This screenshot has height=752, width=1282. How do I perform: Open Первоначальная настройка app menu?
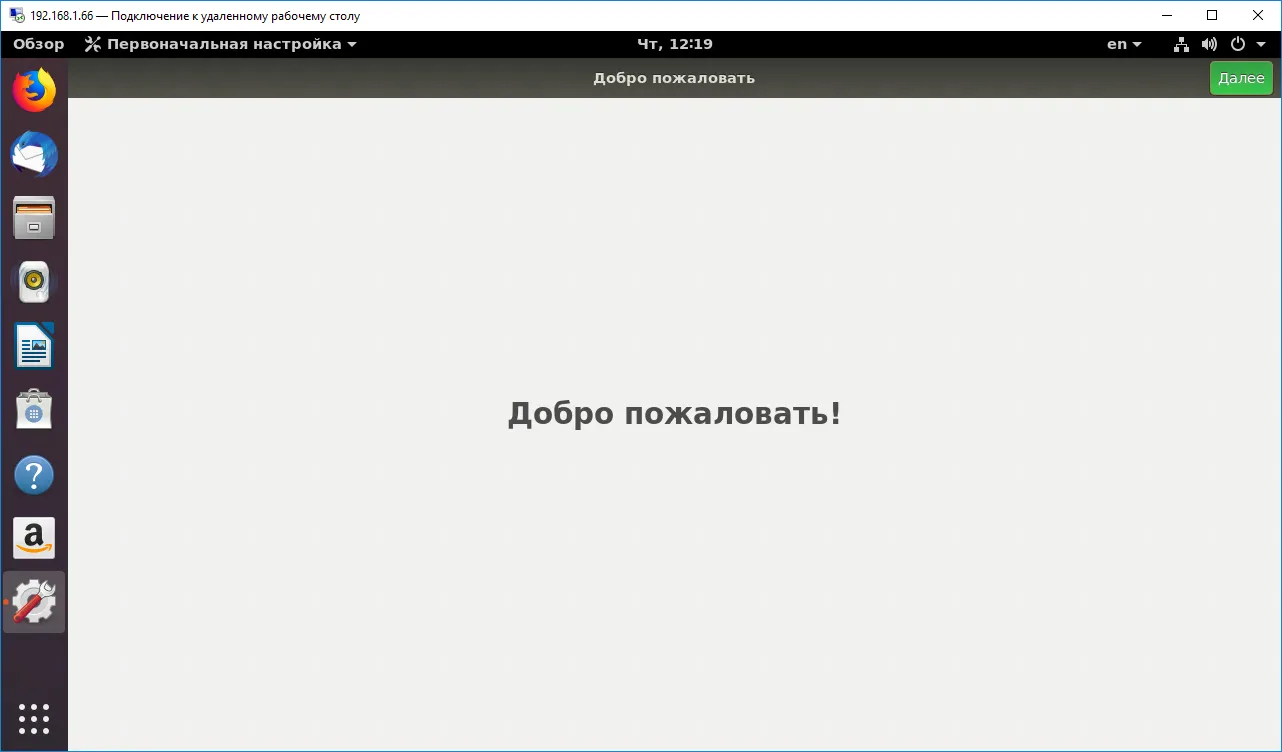click(220, 44)
